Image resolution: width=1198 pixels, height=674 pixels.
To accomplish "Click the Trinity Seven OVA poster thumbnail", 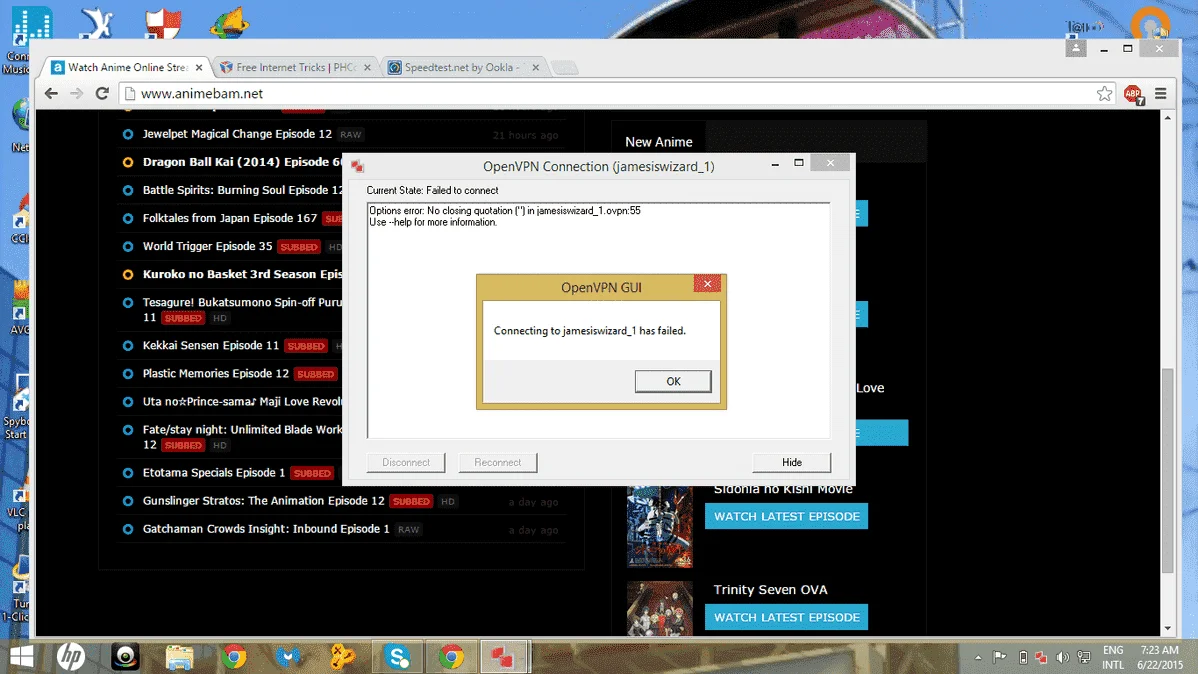I will pyautogui.click(x=659, y=608).
